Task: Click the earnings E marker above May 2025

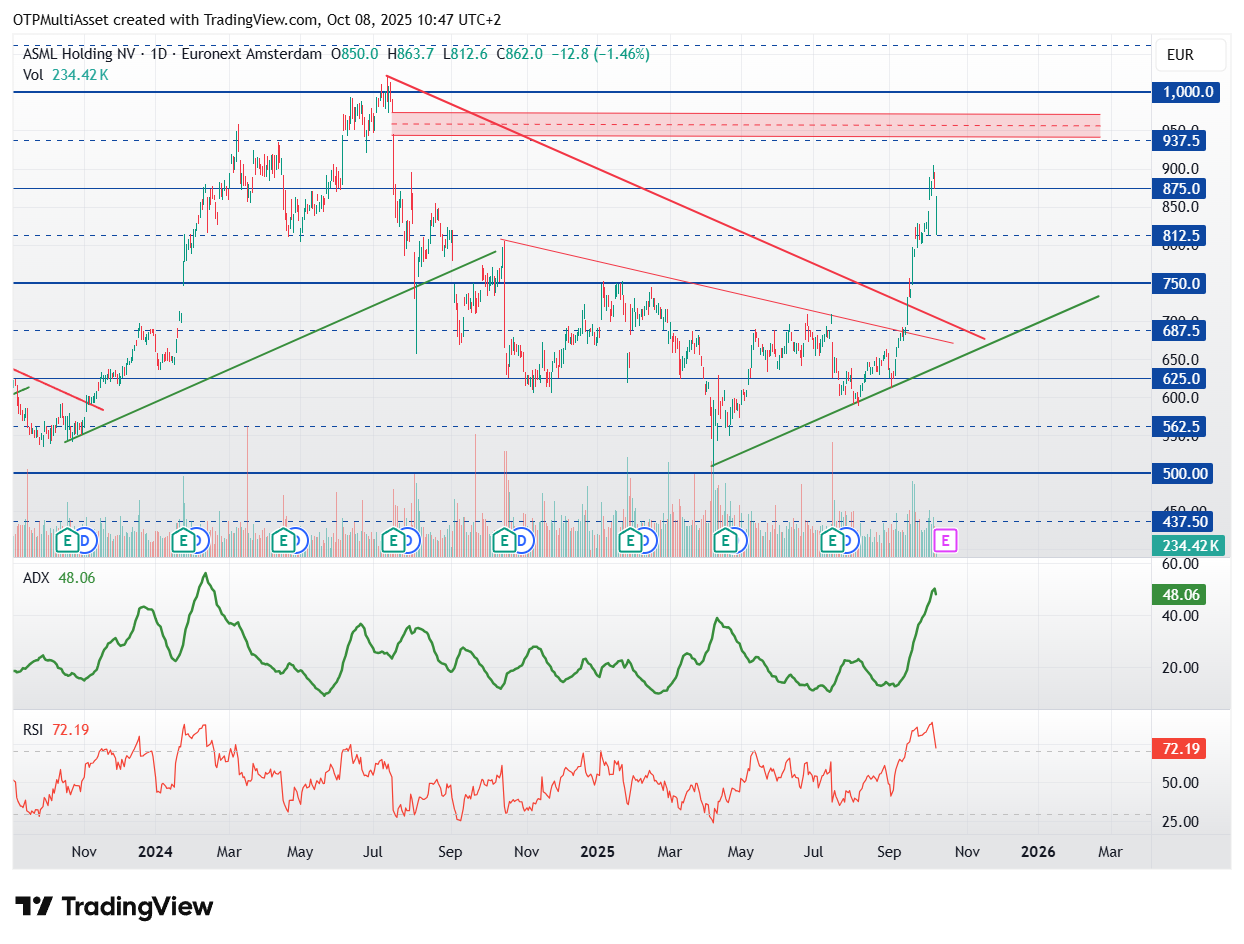Action: pos(725,541)
